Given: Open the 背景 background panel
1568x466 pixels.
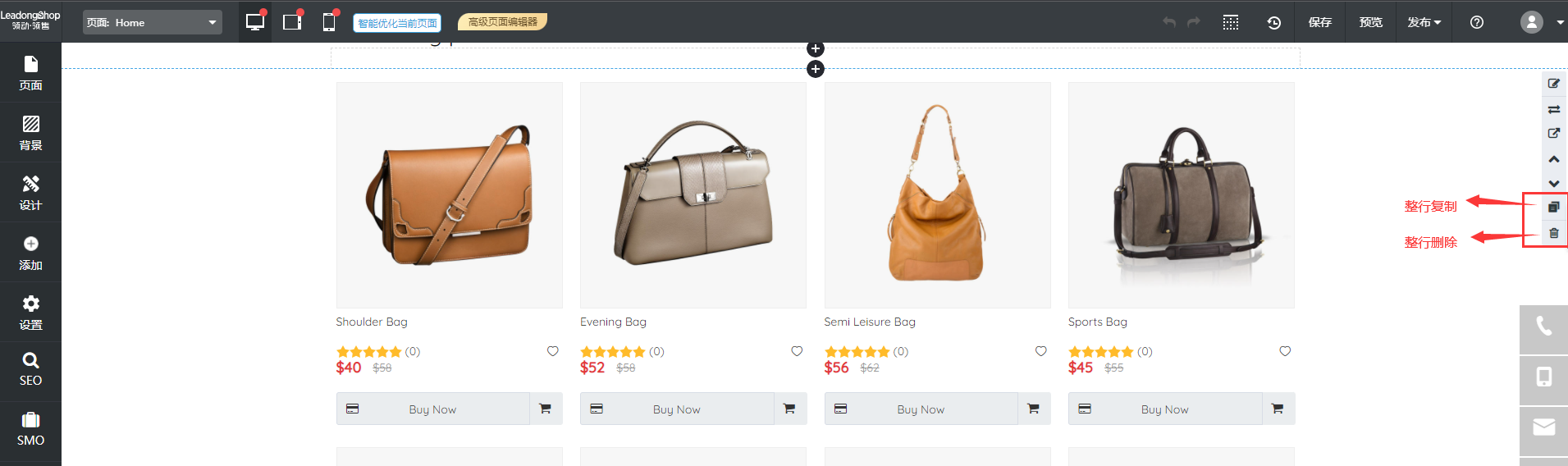Looking at the screenshot, I should coord(30,133).
